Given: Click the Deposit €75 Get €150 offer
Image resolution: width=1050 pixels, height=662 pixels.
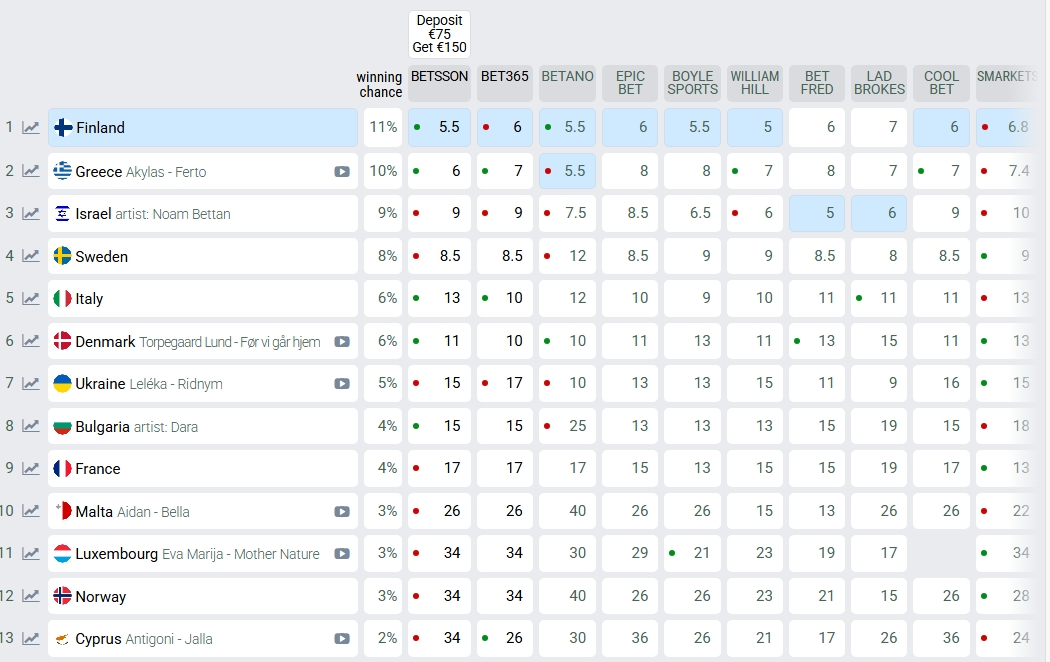Looking at the screenshot, I should pos(439,34).
